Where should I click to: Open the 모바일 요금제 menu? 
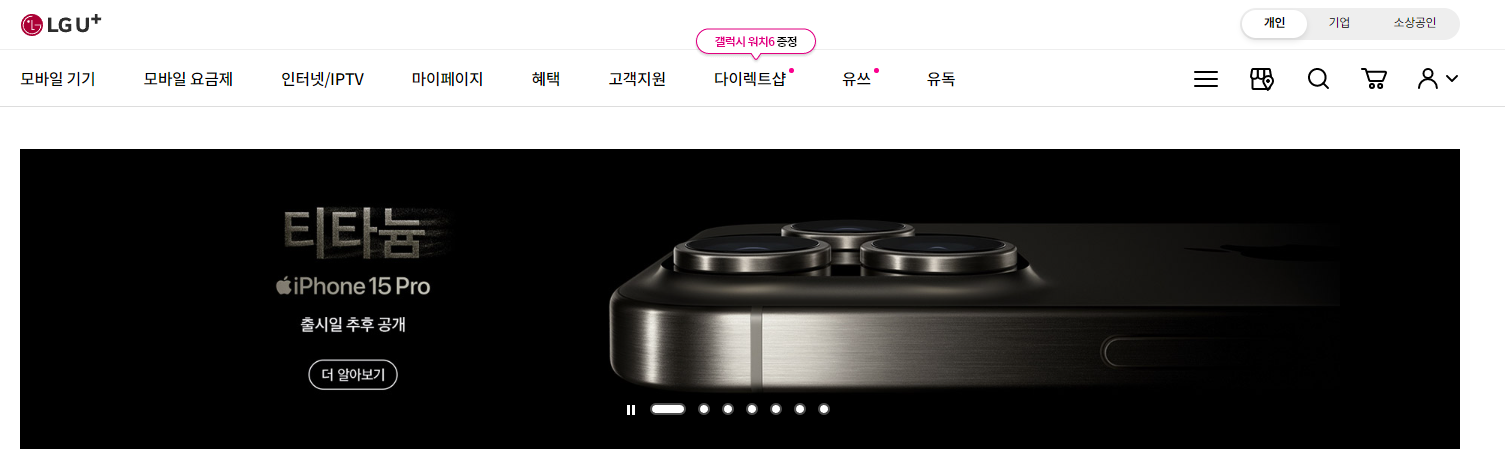188,79
